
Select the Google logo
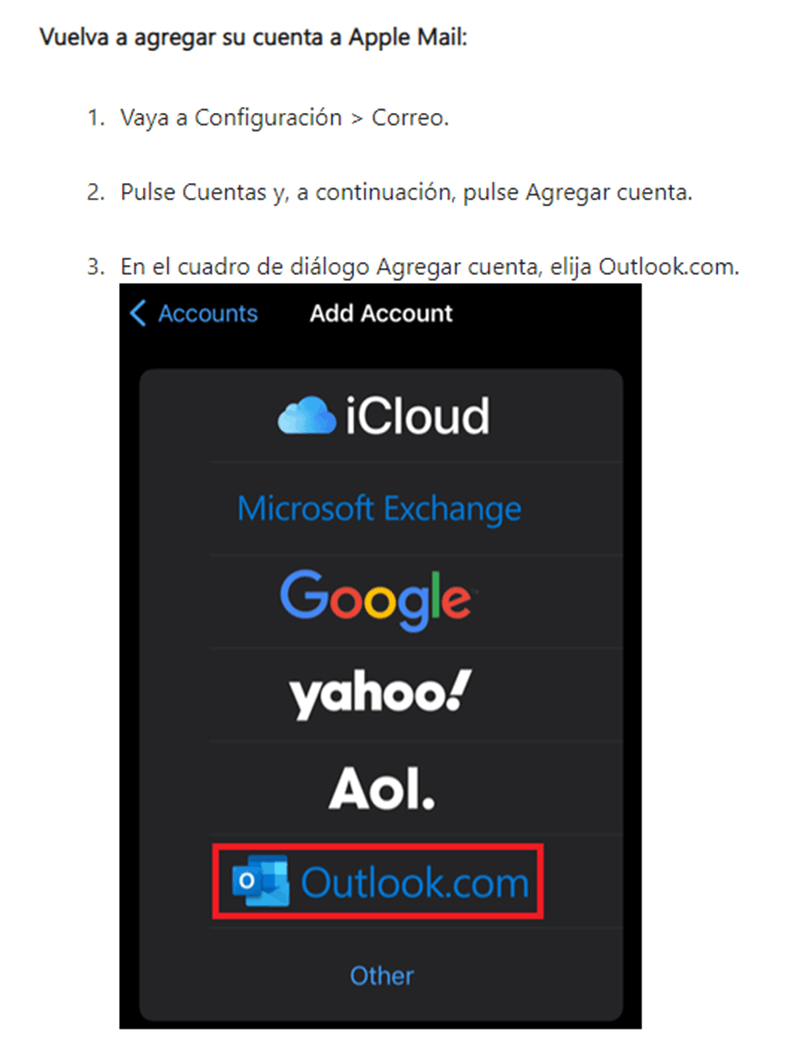click(375, 600)
